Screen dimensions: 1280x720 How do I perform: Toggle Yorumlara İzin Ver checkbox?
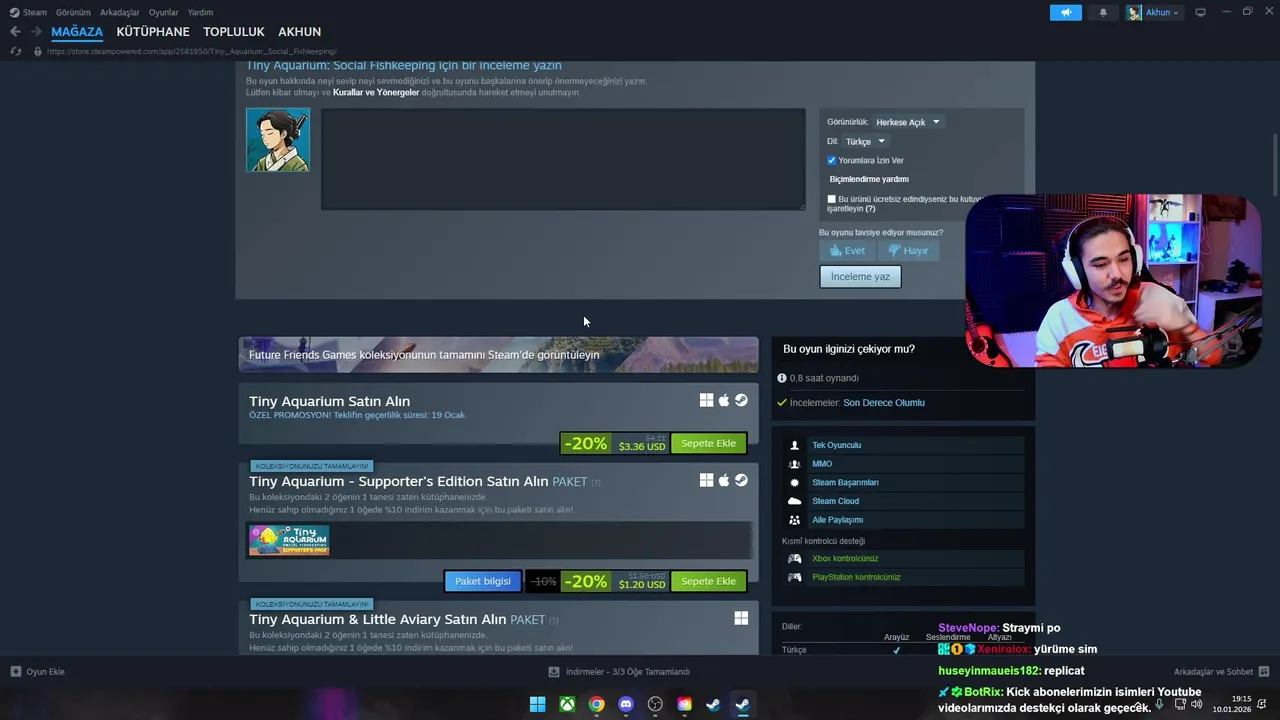(831, 160)
